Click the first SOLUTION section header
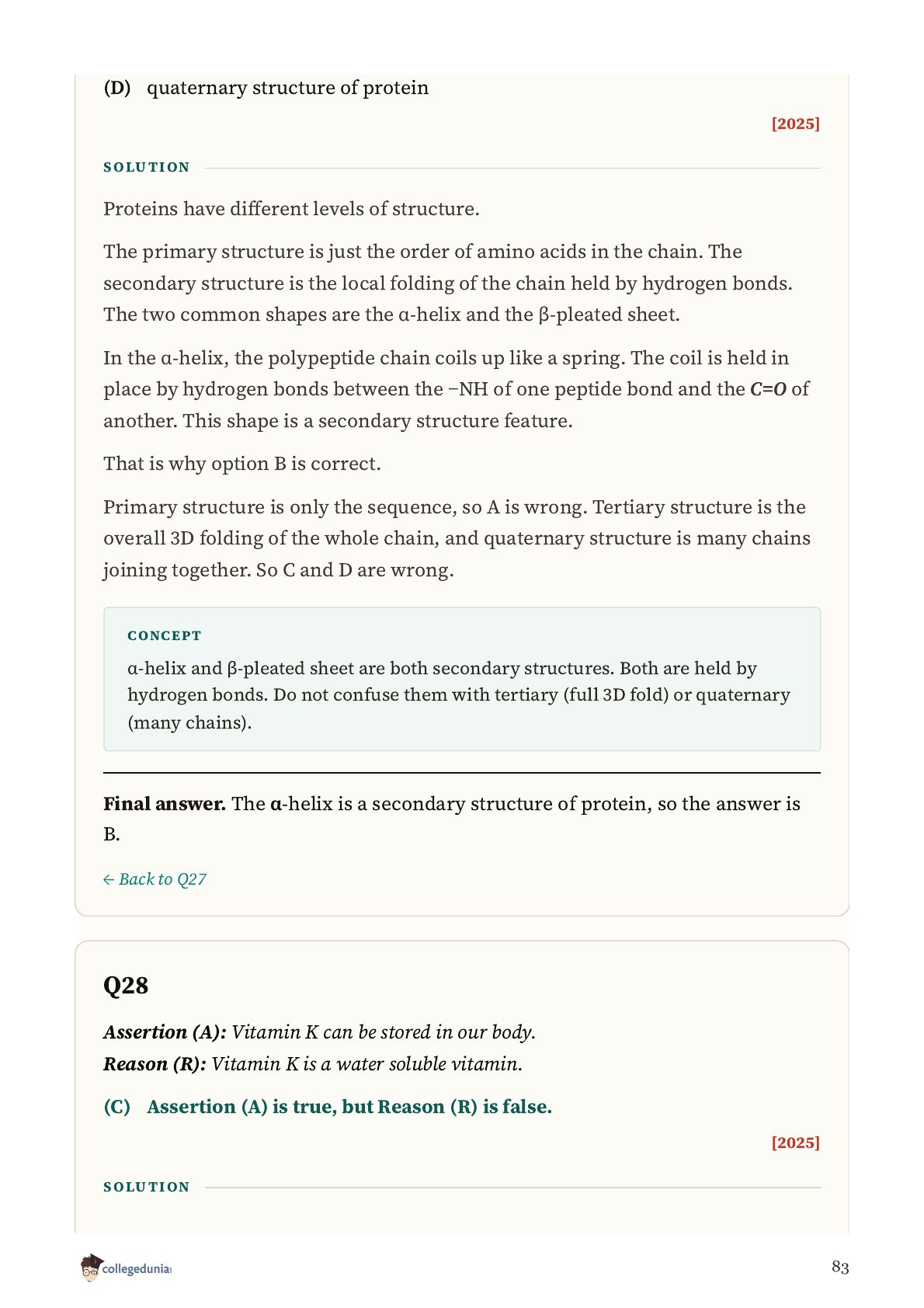Screen dimensions: 924x1308 tap(147, 167)
